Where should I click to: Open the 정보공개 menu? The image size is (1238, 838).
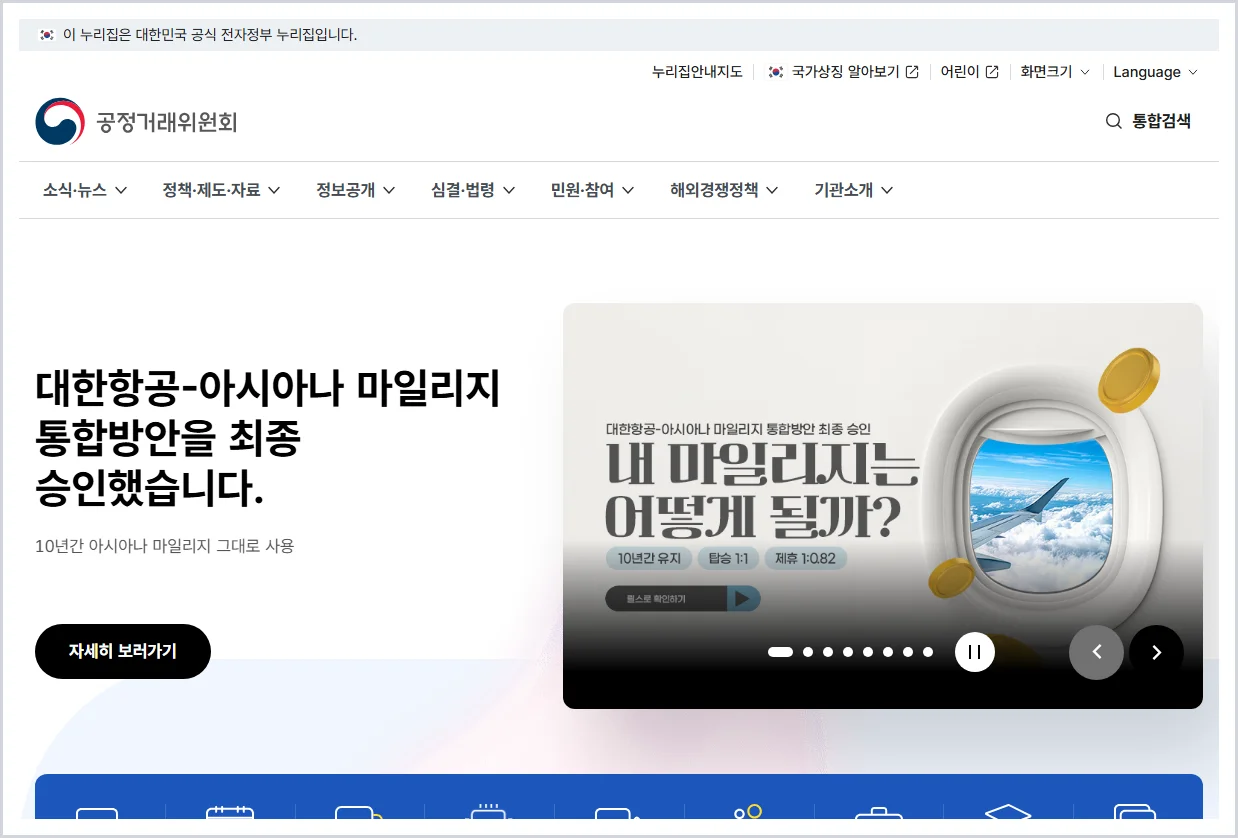[x=356, y=190]
